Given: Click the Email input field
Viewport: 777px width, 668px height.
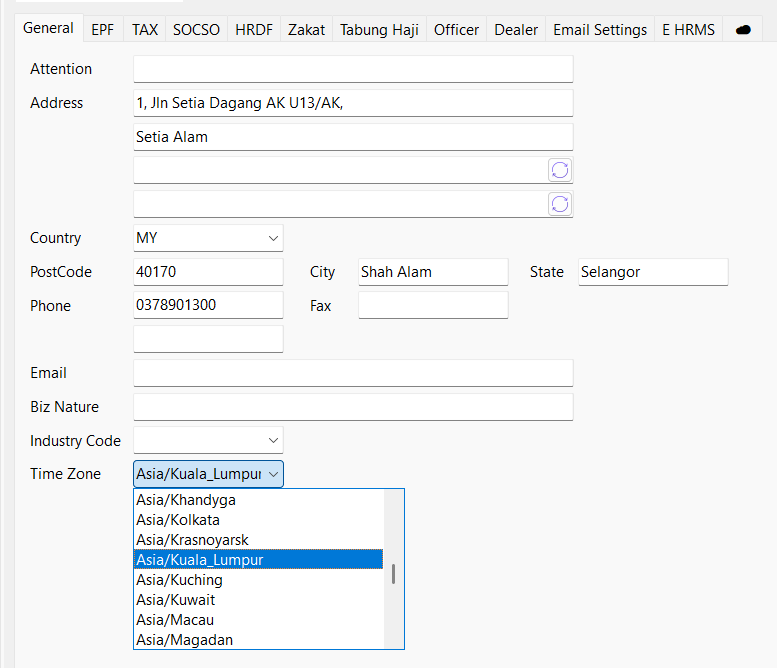Looking at the screenshot, I should [x=352, y=373].
